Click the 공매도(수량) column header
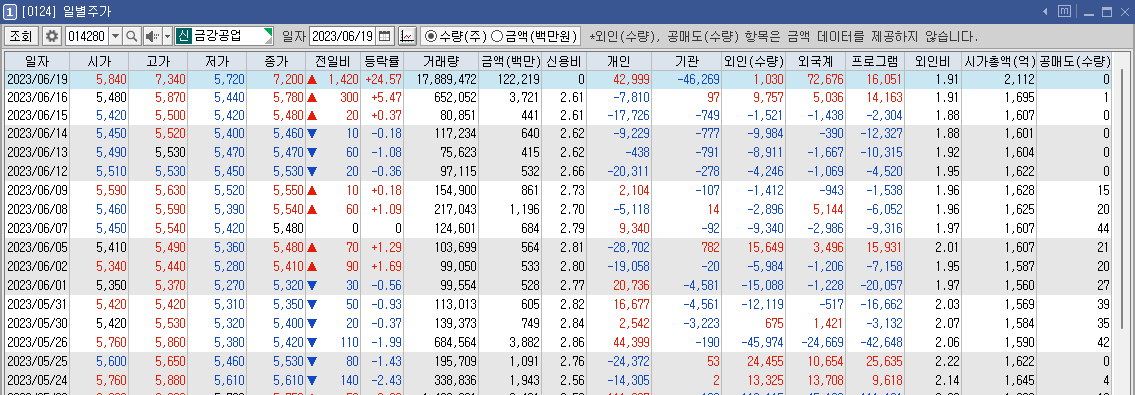 click(x=1075, y=61)
